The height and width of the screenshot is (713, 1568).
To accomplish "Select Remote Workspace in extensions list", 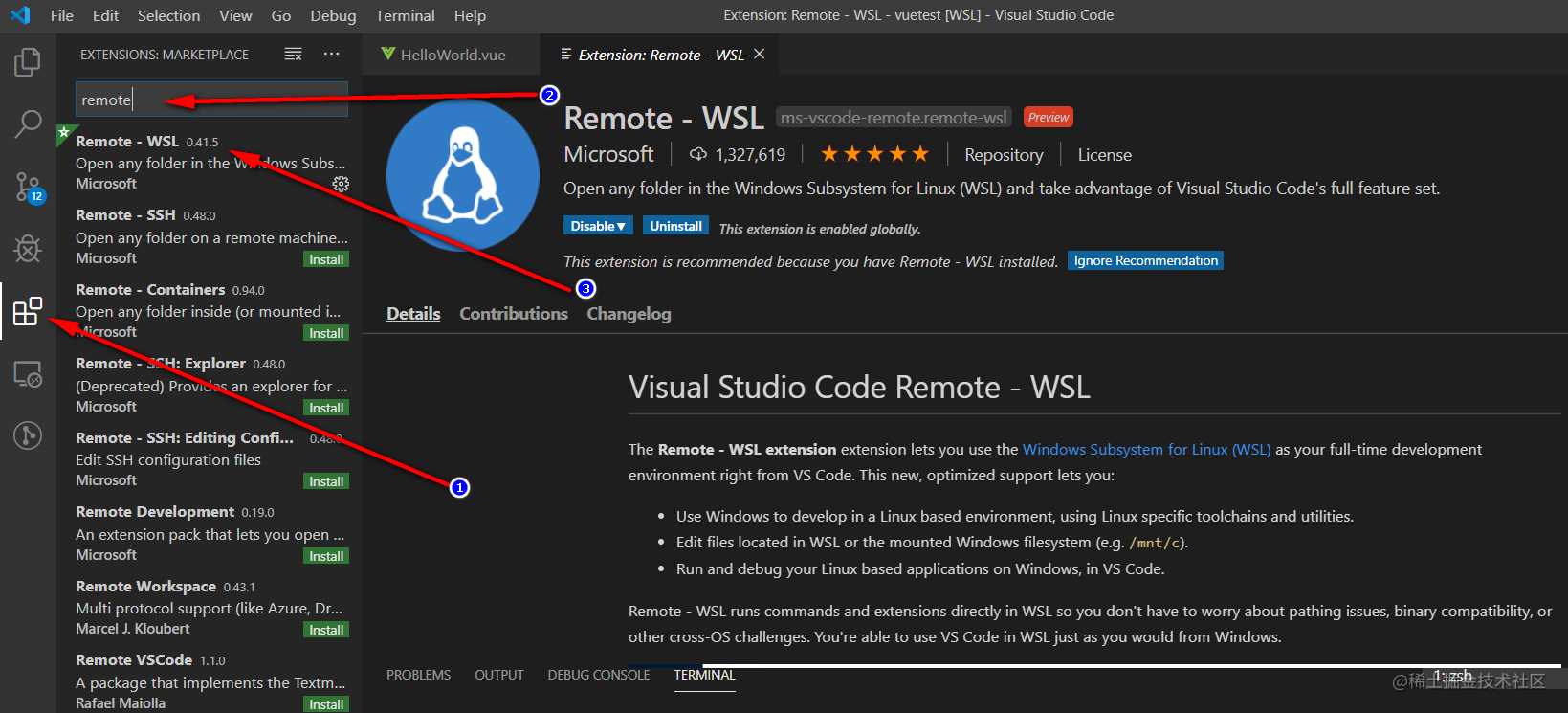I will pos(210,607).
